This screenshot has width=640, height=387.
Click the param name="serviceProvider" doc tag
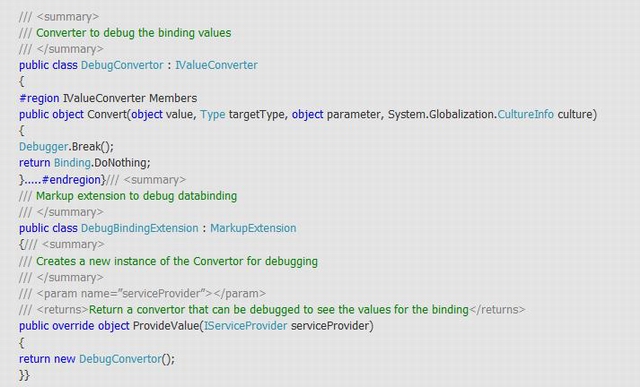pos(151,294)
